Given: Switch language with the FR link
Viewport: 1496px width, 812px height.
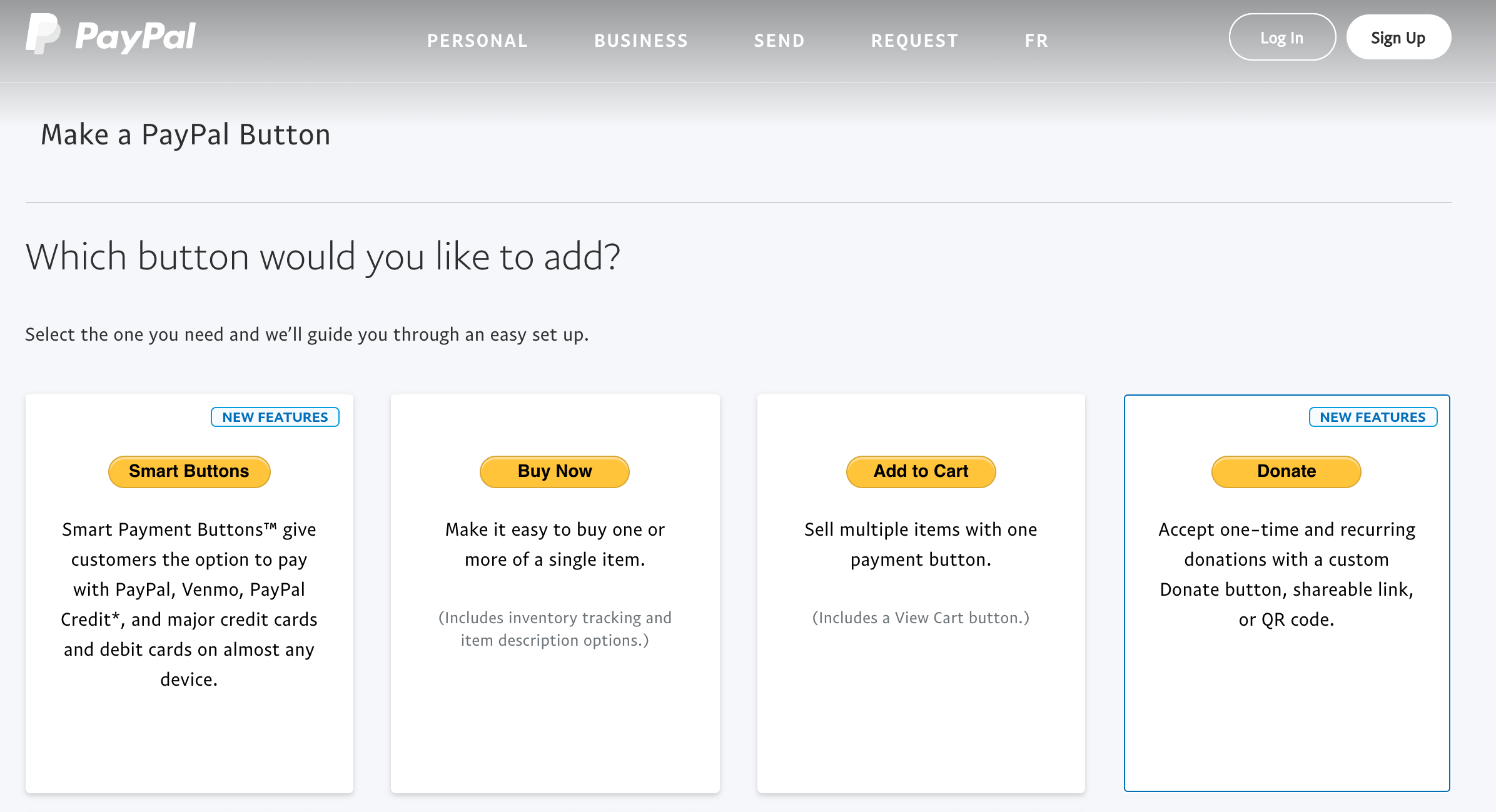Looking at the screenshot, I should click(x=1036, y=41).
